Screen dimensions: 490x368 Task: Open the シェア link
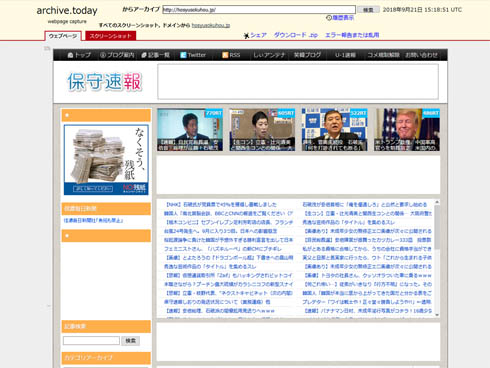pyautogui.click(x=258, y=35)
